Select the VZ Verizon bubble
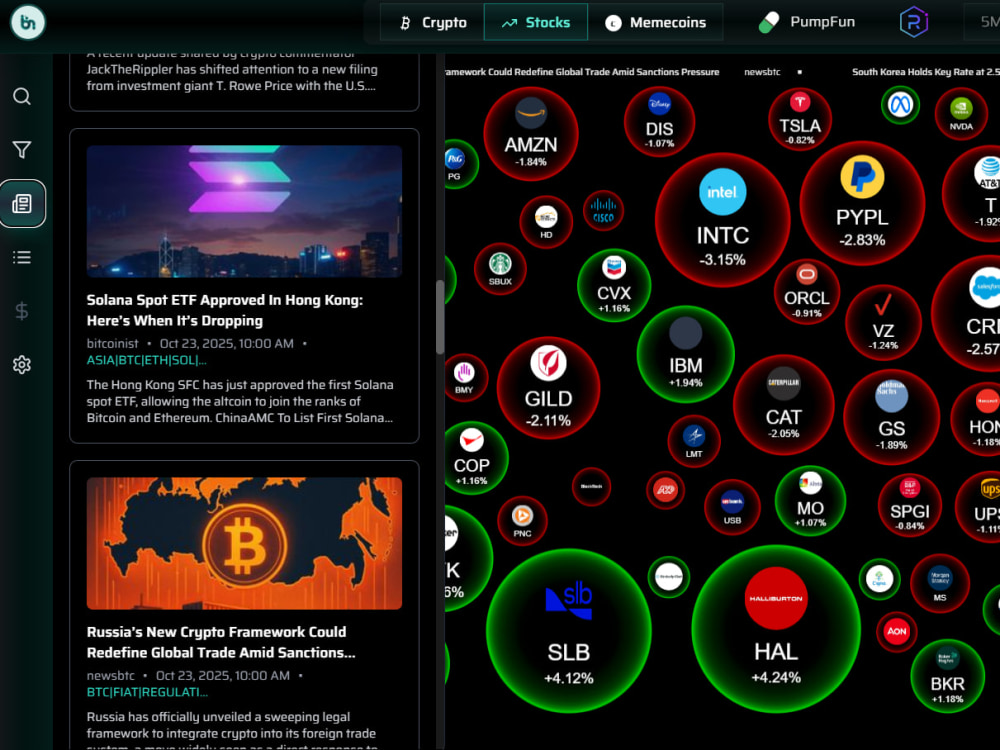 pos(883,323)
